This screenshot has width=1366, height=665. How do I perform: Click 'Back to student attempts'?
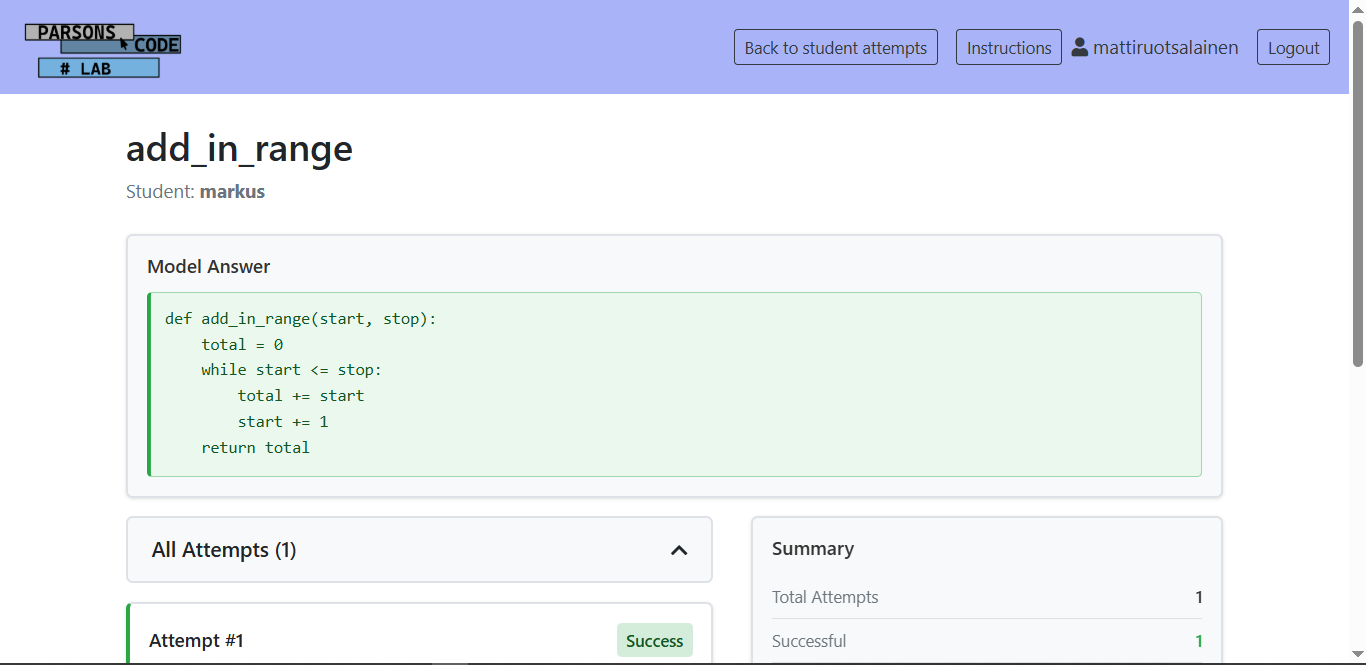835,46
